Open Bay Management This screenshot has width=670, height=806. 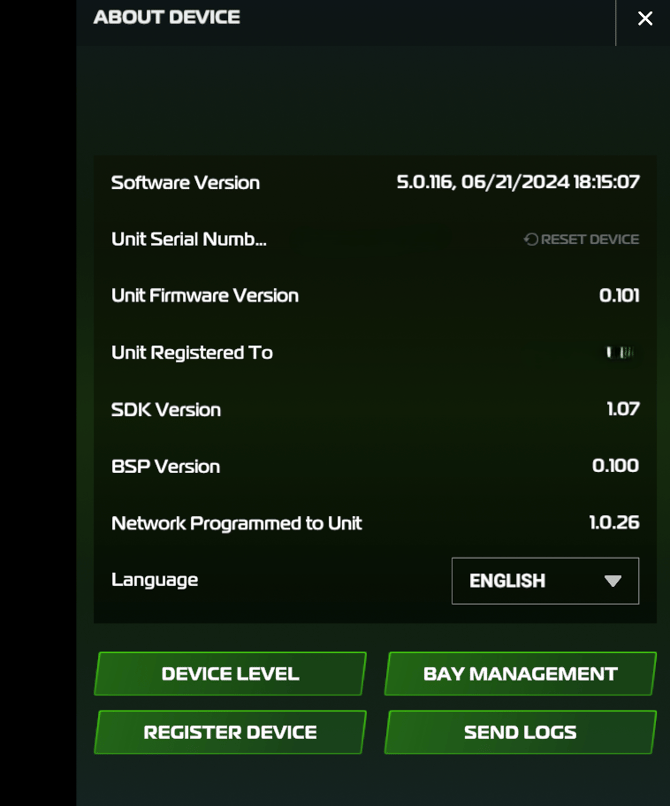click(520, 673)
